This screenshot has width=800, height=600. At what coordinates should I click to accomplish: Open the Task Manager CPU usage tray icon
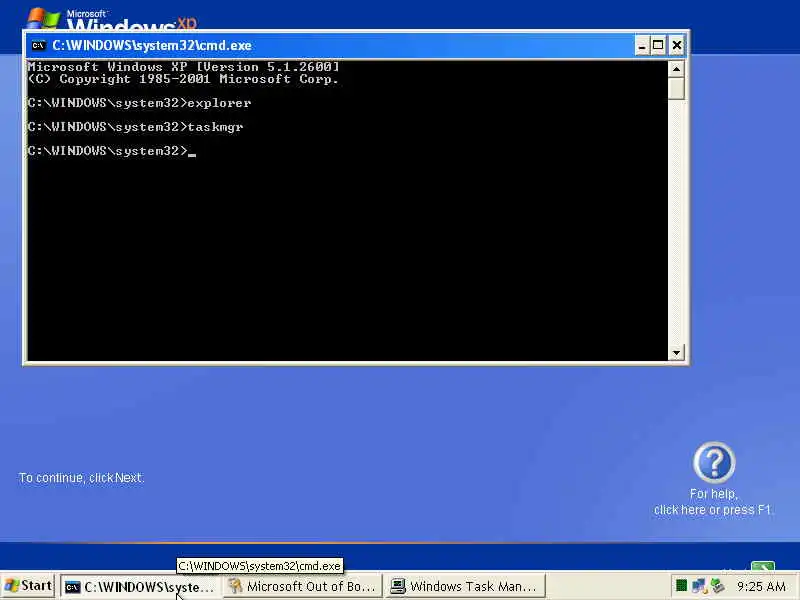pyautogui.click(x=681, y=585)
